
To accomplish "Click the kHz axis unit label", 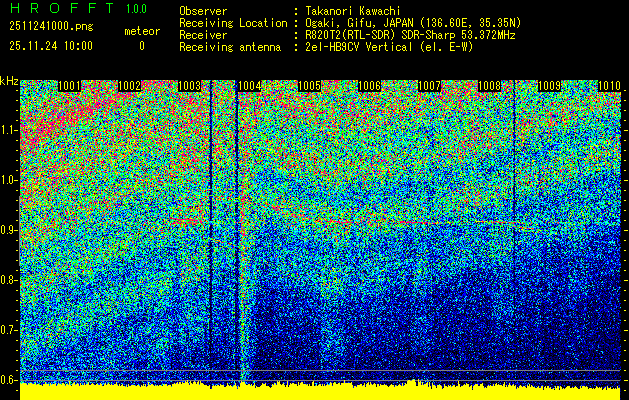I will 9,81.
